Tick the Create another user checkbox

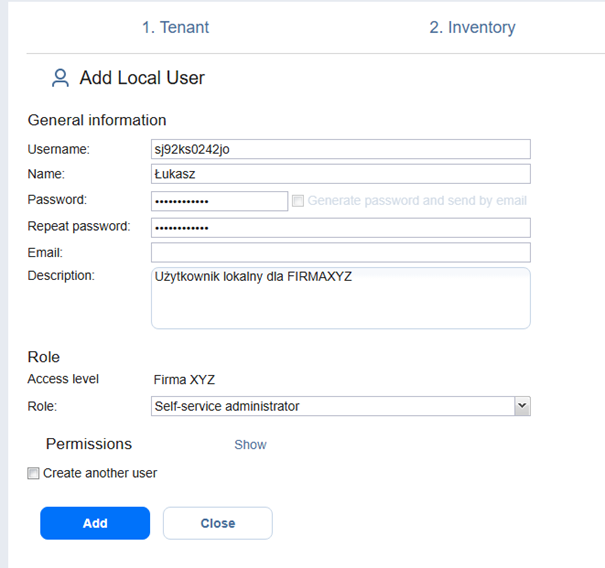pyautogui.click(x=34, y=473)
